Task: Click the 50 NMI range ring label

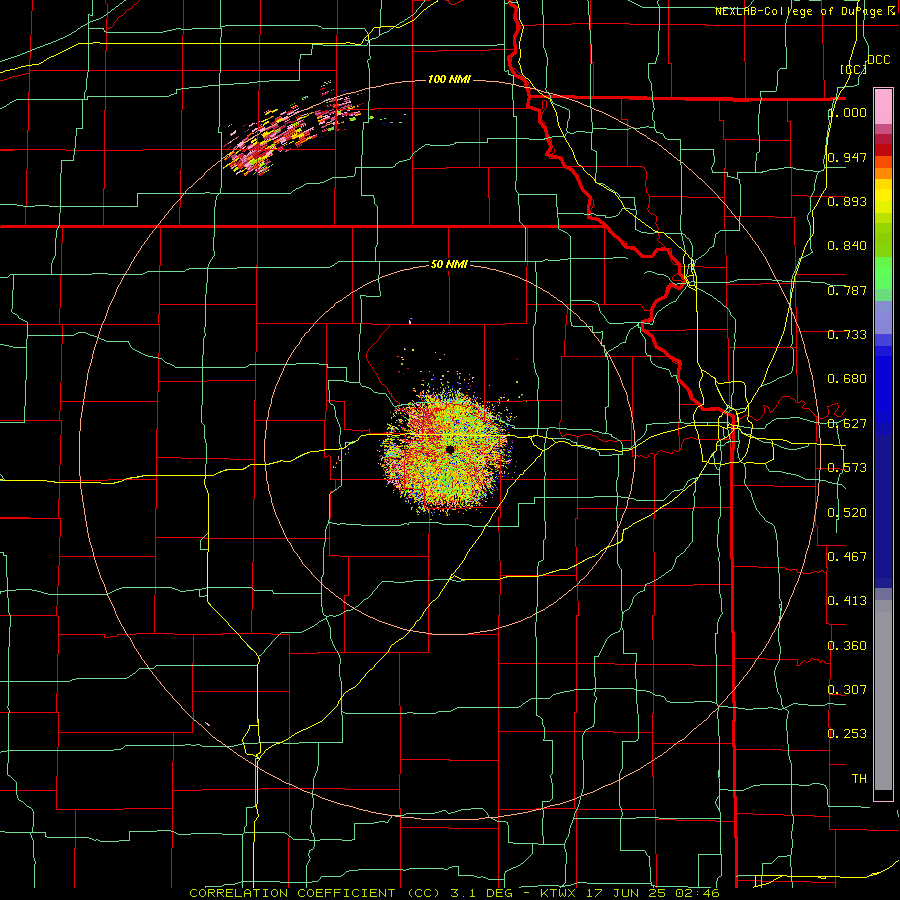Action: click(x=449, y=264)
